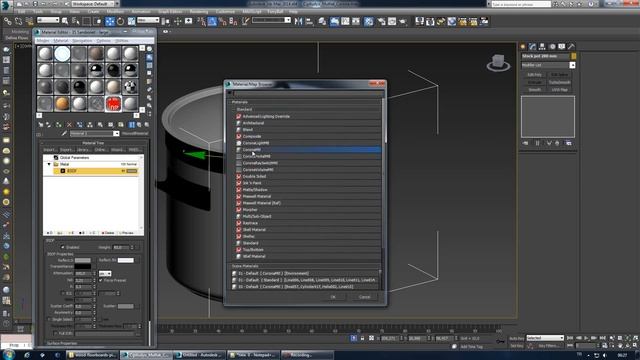The image size is (640, 360).
Task: Click the Mirror tool in main toolbar
Action: (x=299, y=21)
